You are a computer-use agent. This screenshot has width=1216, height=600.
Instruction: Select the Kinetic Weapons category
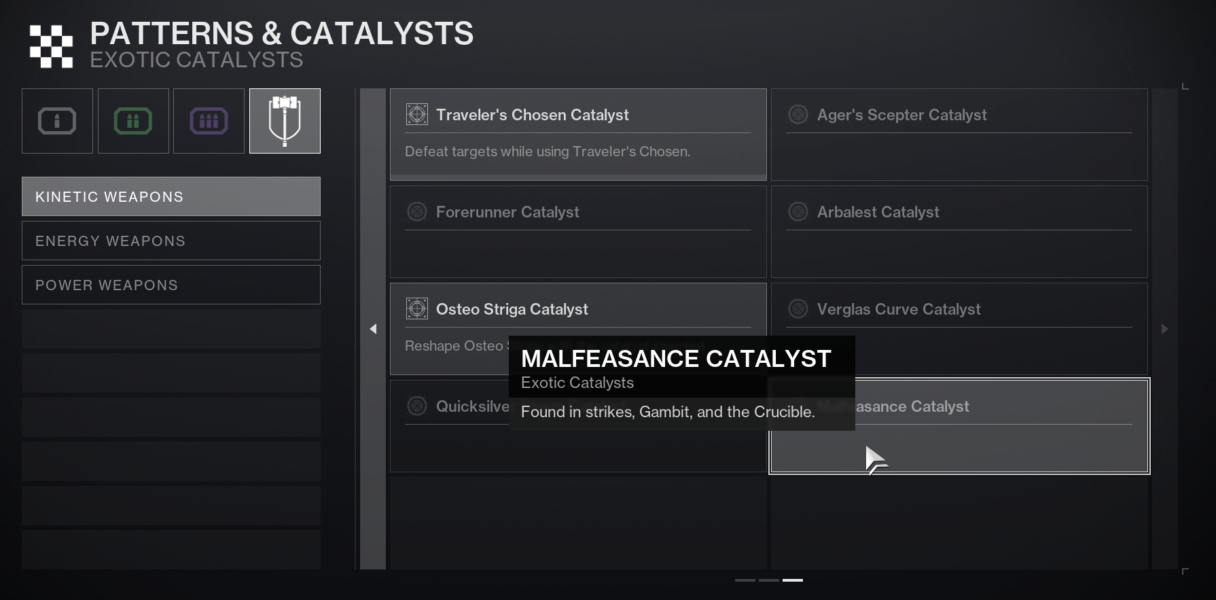170,196
